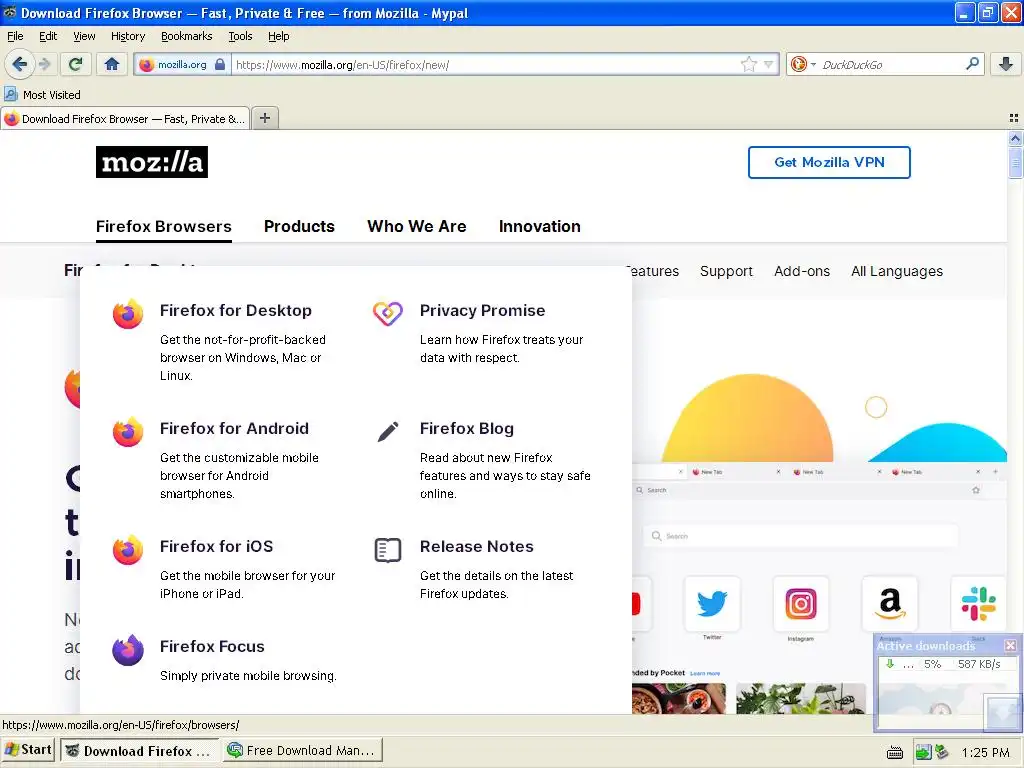The image size is (1024, 768).
Task: Expand the Innovation nav menu
Action: (539, 226)
